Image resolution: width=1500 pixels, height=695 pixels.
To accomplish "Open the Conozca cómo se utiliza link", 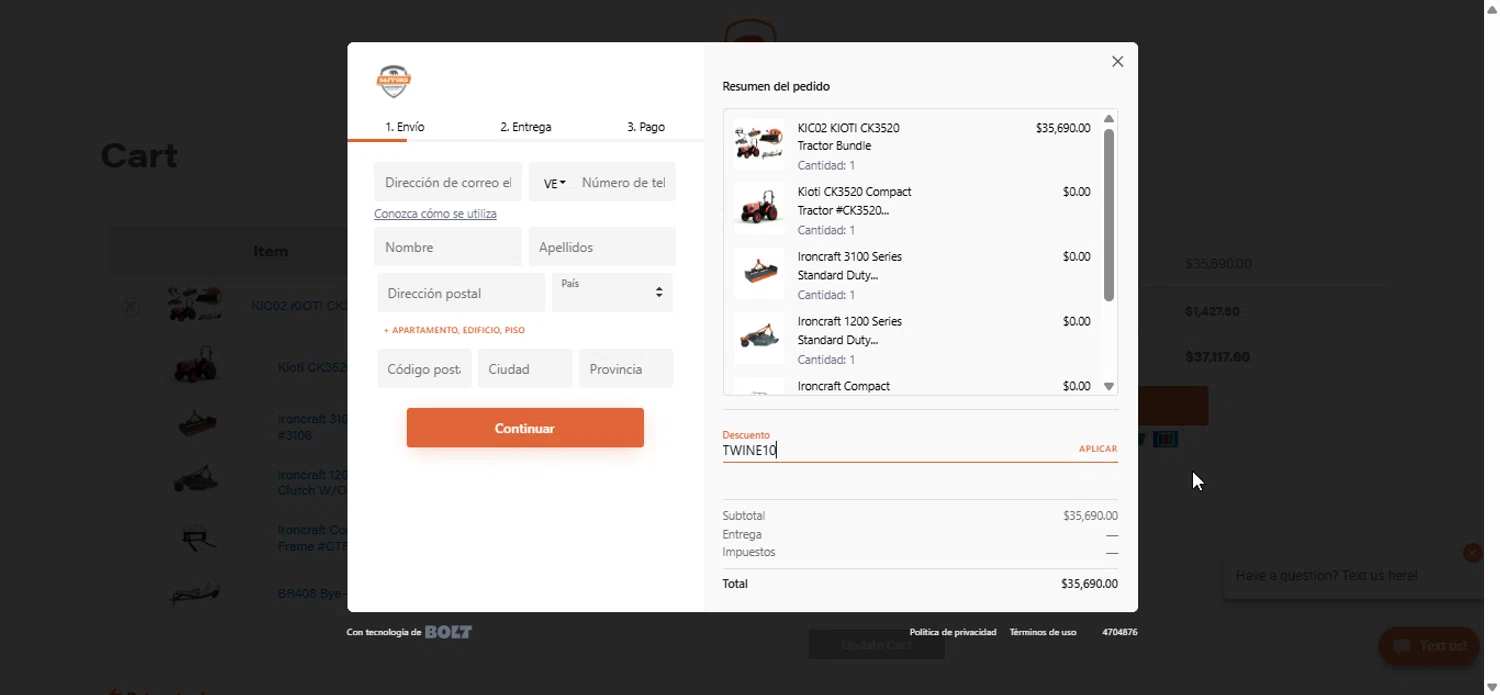I will coord(435,214).
